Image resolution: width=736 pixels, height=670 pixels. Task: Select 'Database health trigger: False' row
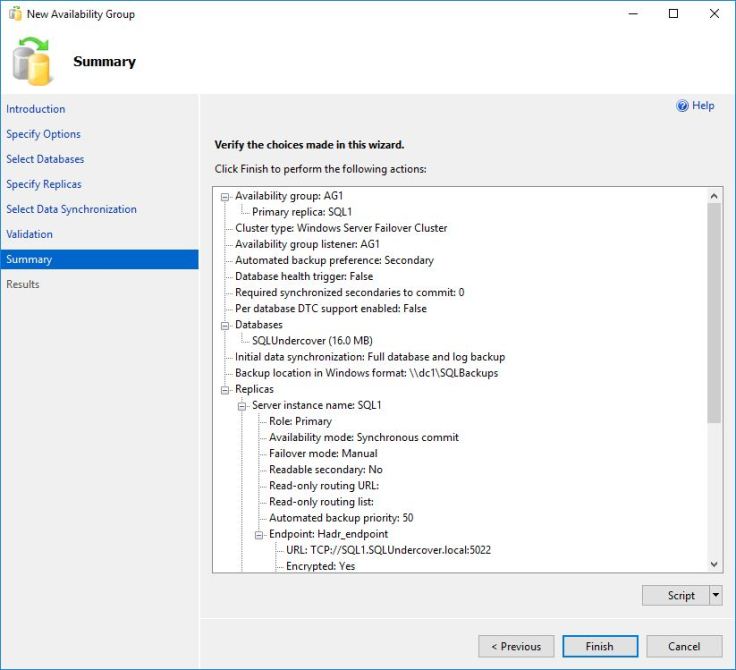click(304, 276)
